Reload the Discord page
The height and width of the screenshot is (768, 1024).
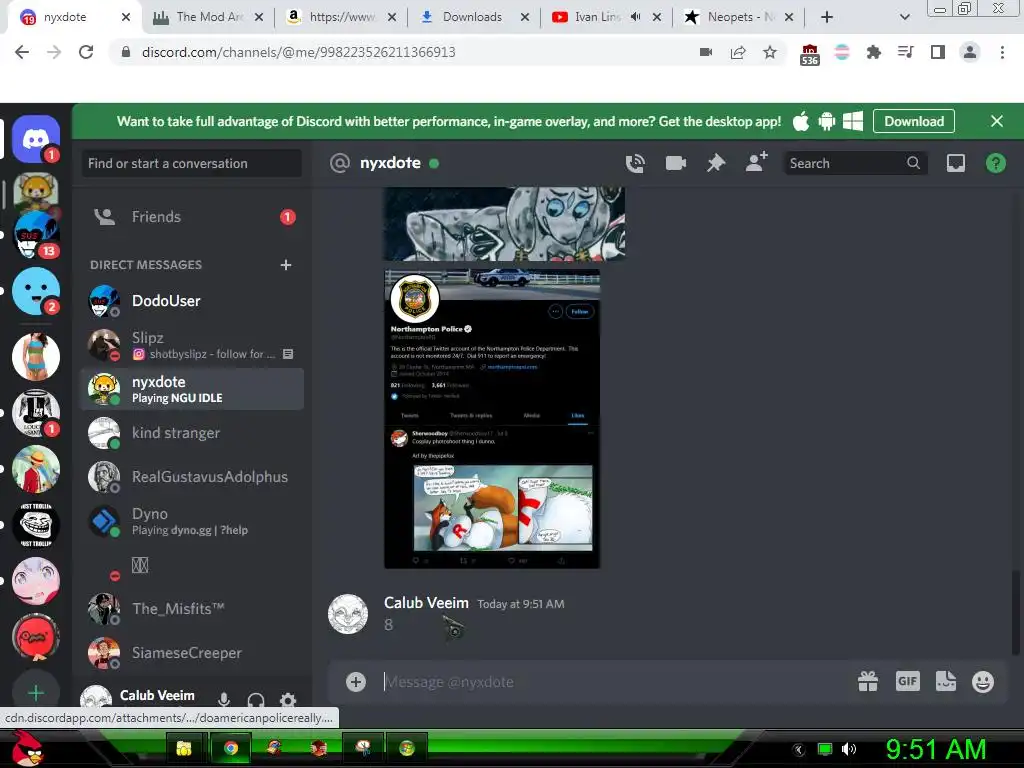(86, 52)
